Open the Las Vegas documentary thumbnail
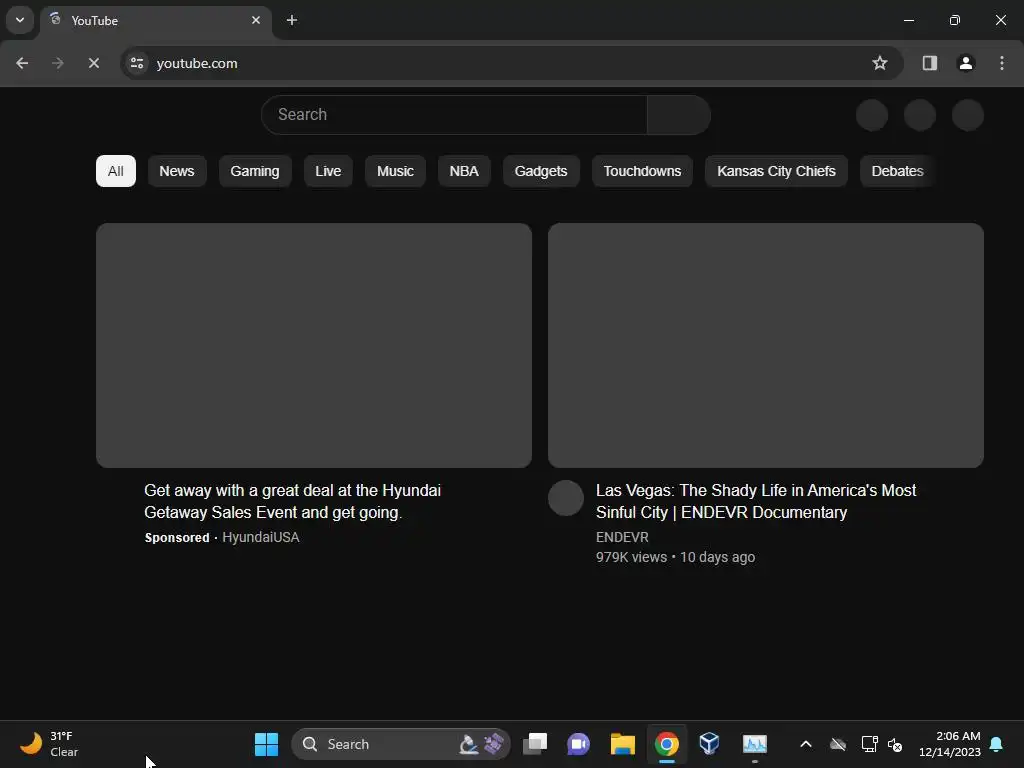 (x=765, y=345)
